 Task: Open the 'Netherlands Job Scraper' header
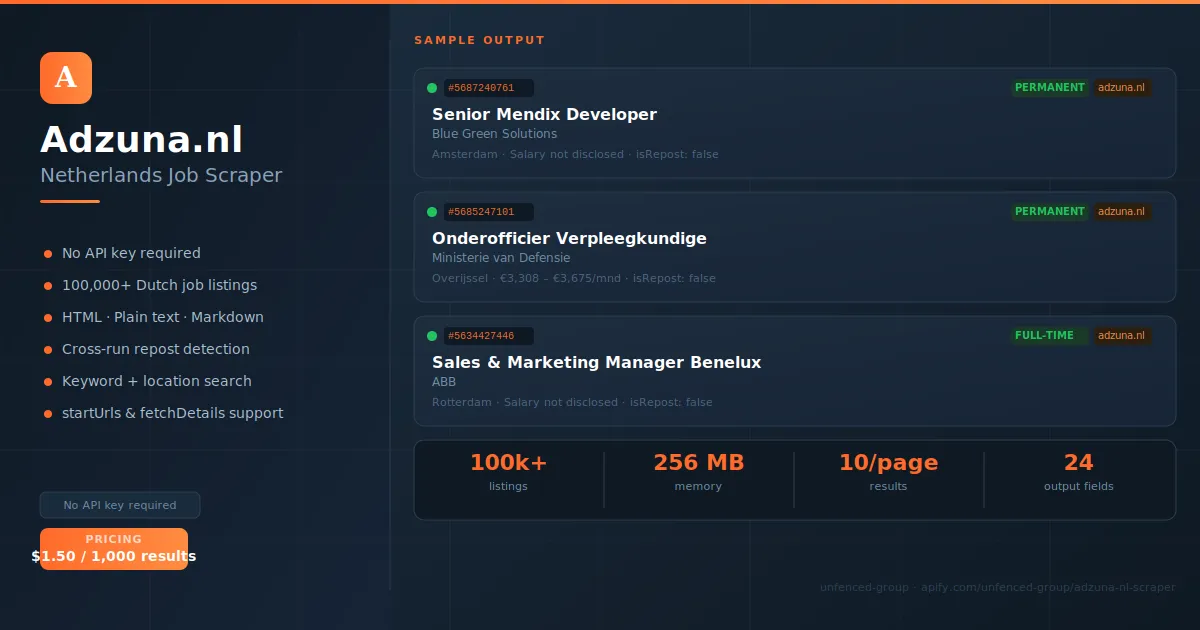tap(160, 175)
